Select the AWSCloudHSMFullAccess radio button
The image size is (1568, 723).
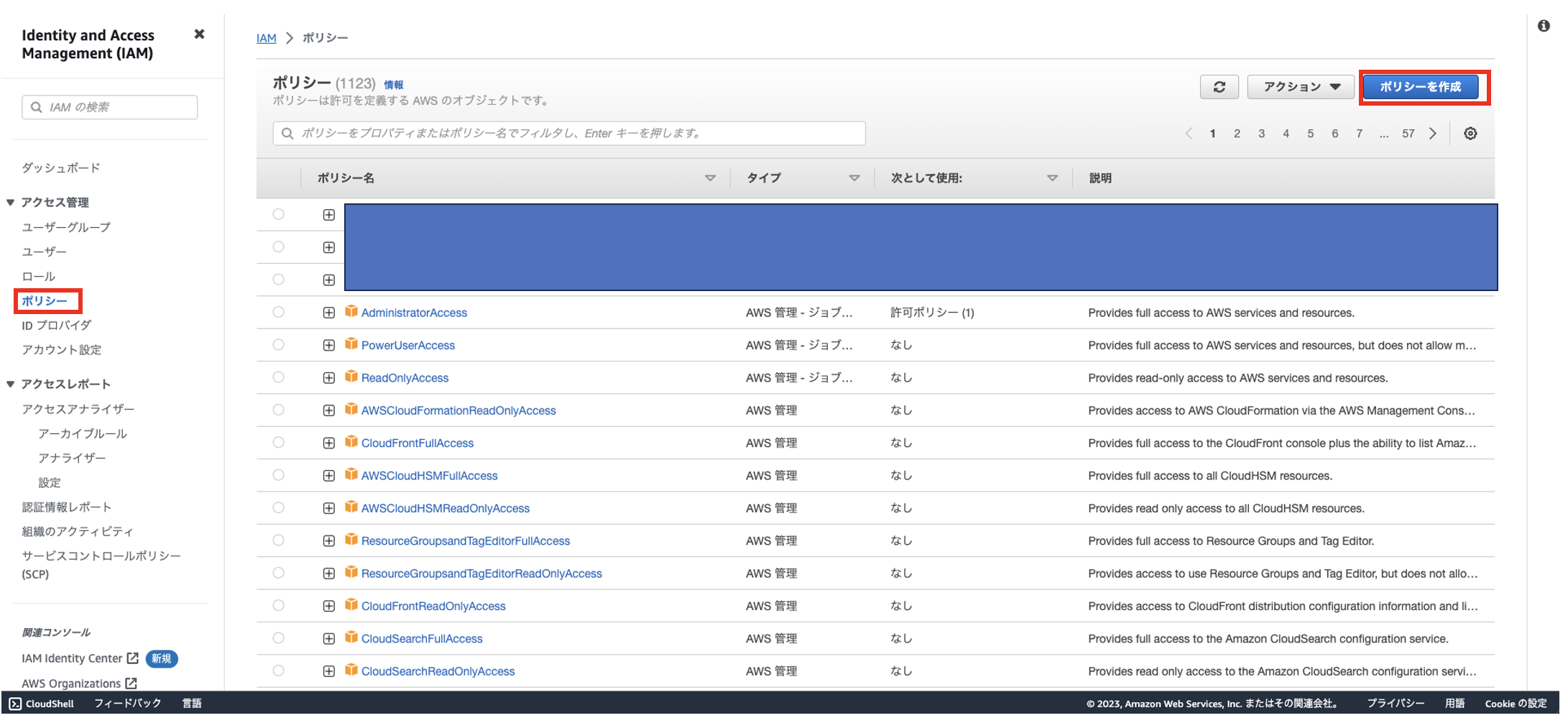click(x=279, y=475)
